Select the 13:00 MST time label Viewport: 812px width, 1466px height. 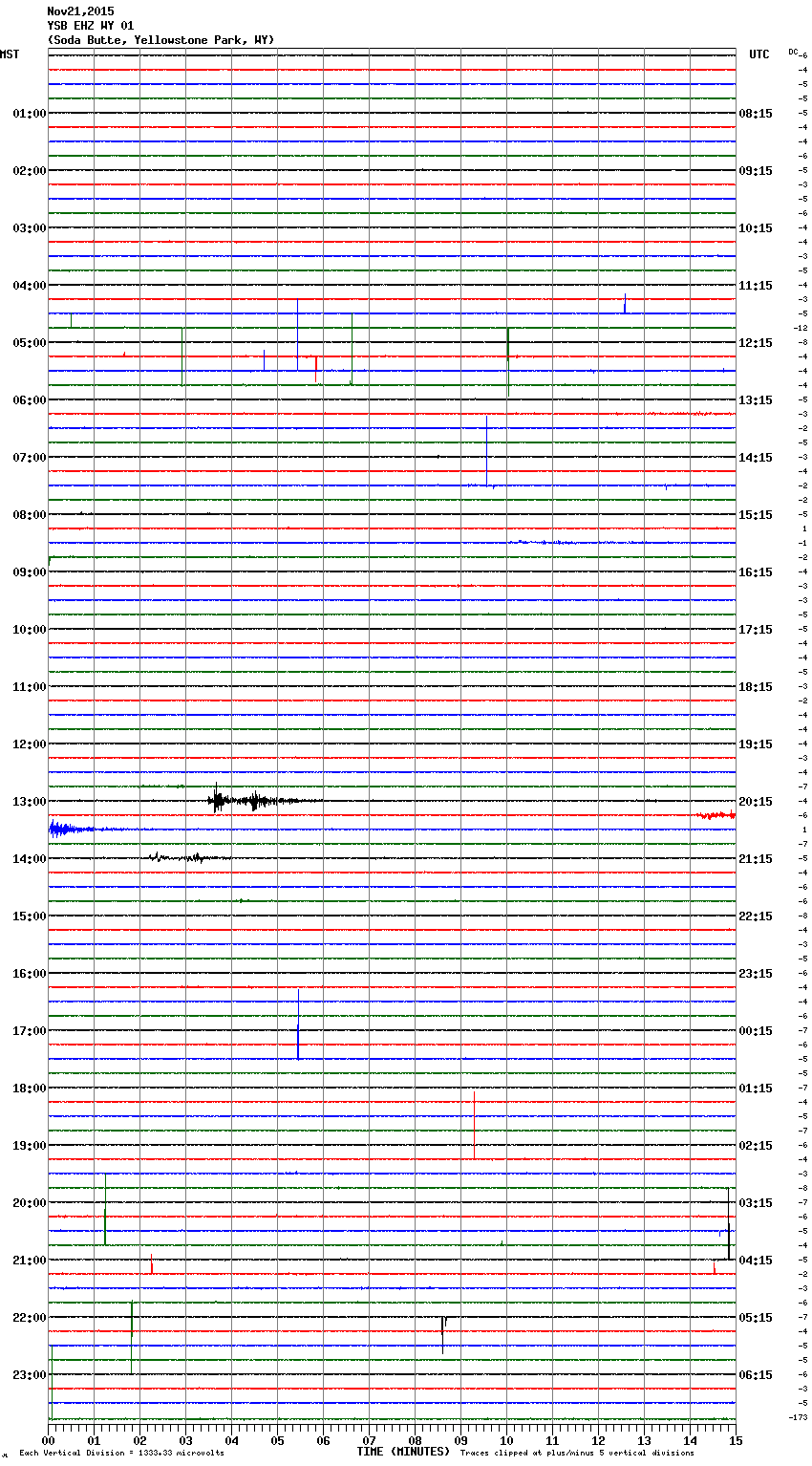tap(30, 802)
